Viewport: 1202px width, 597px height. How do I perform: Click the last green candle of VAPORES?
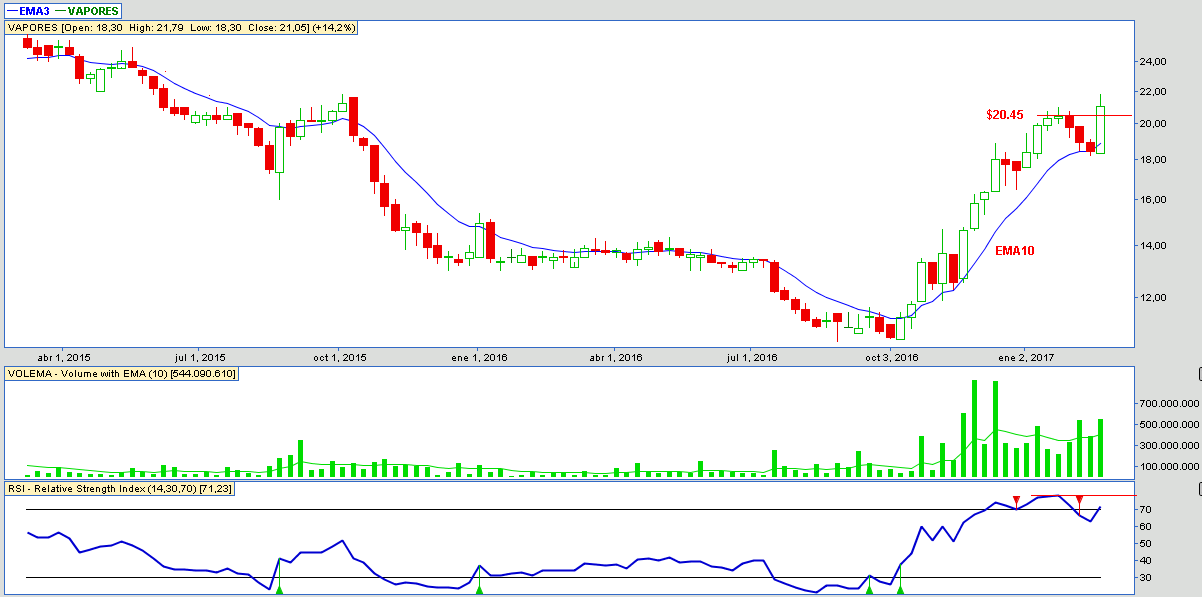1100,130
